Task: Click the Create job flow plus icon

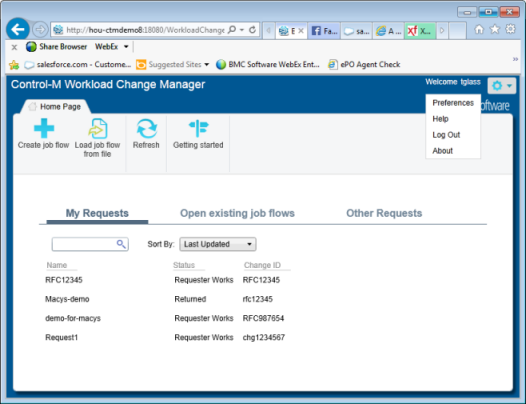Action: [x=44, y=128]
